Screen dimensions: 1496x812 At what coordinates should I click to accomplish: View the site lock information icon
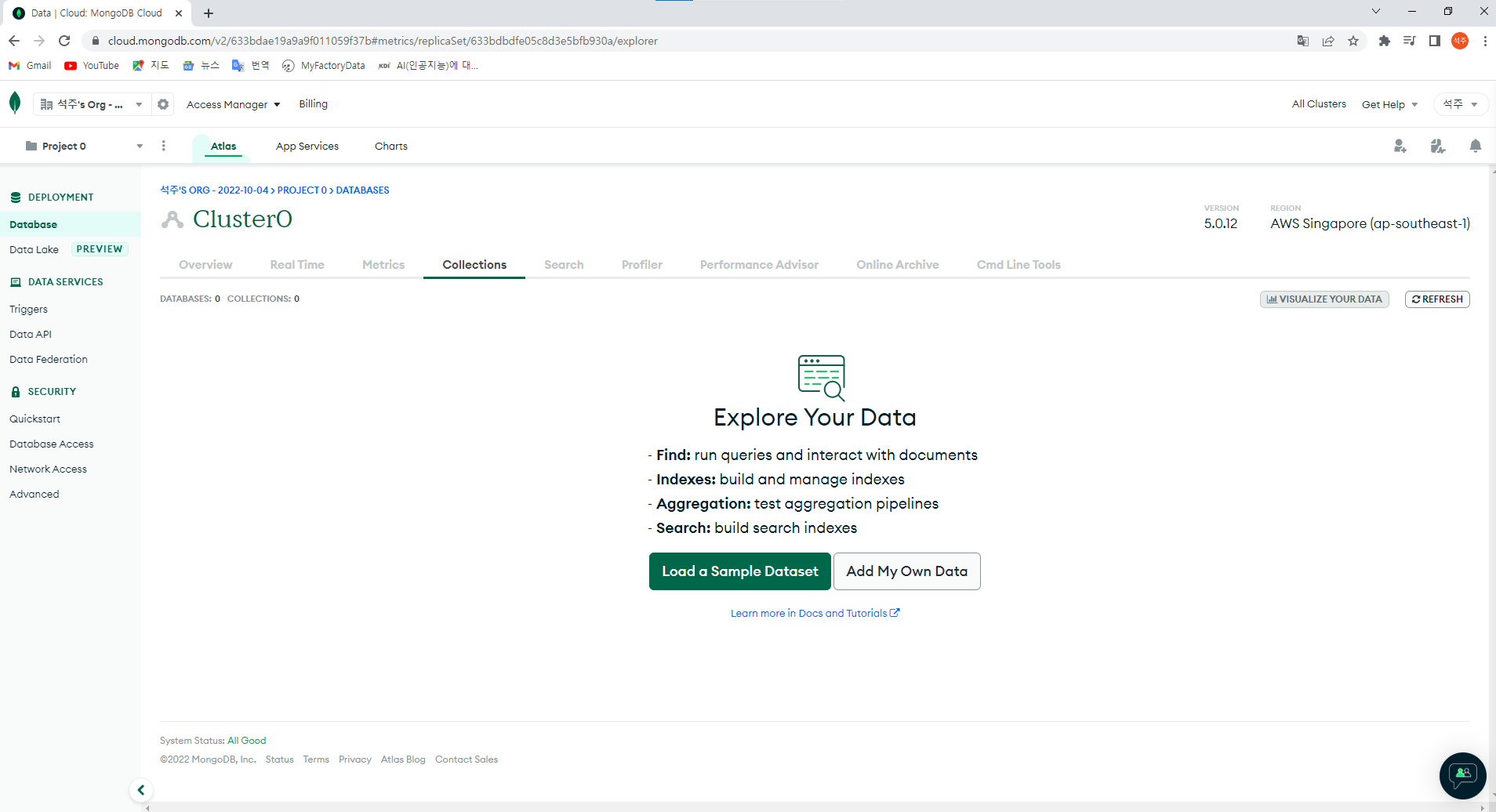click(x=95, y=41)
